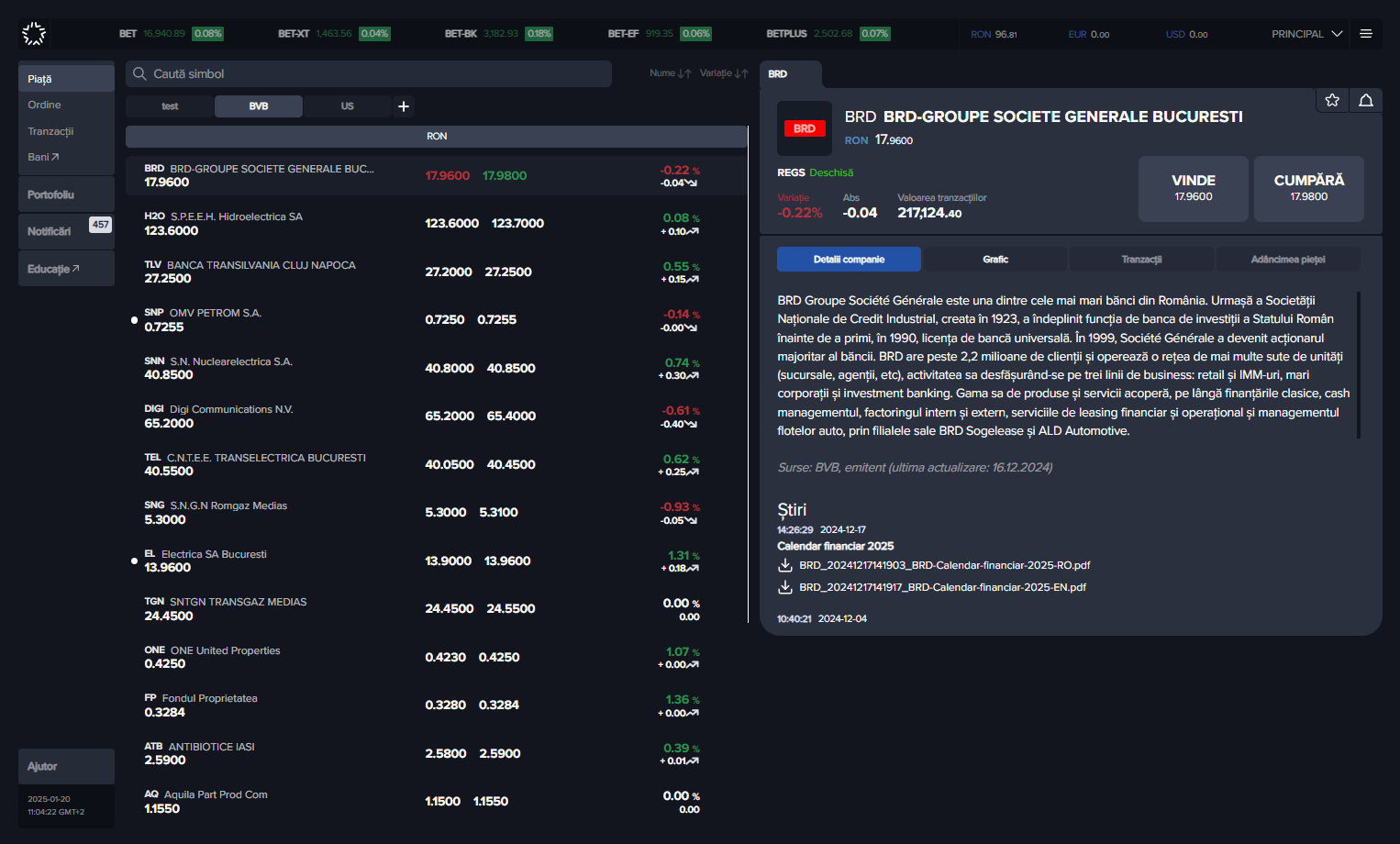
Task: Sort the list by Nume
Action: pos(670,73)
